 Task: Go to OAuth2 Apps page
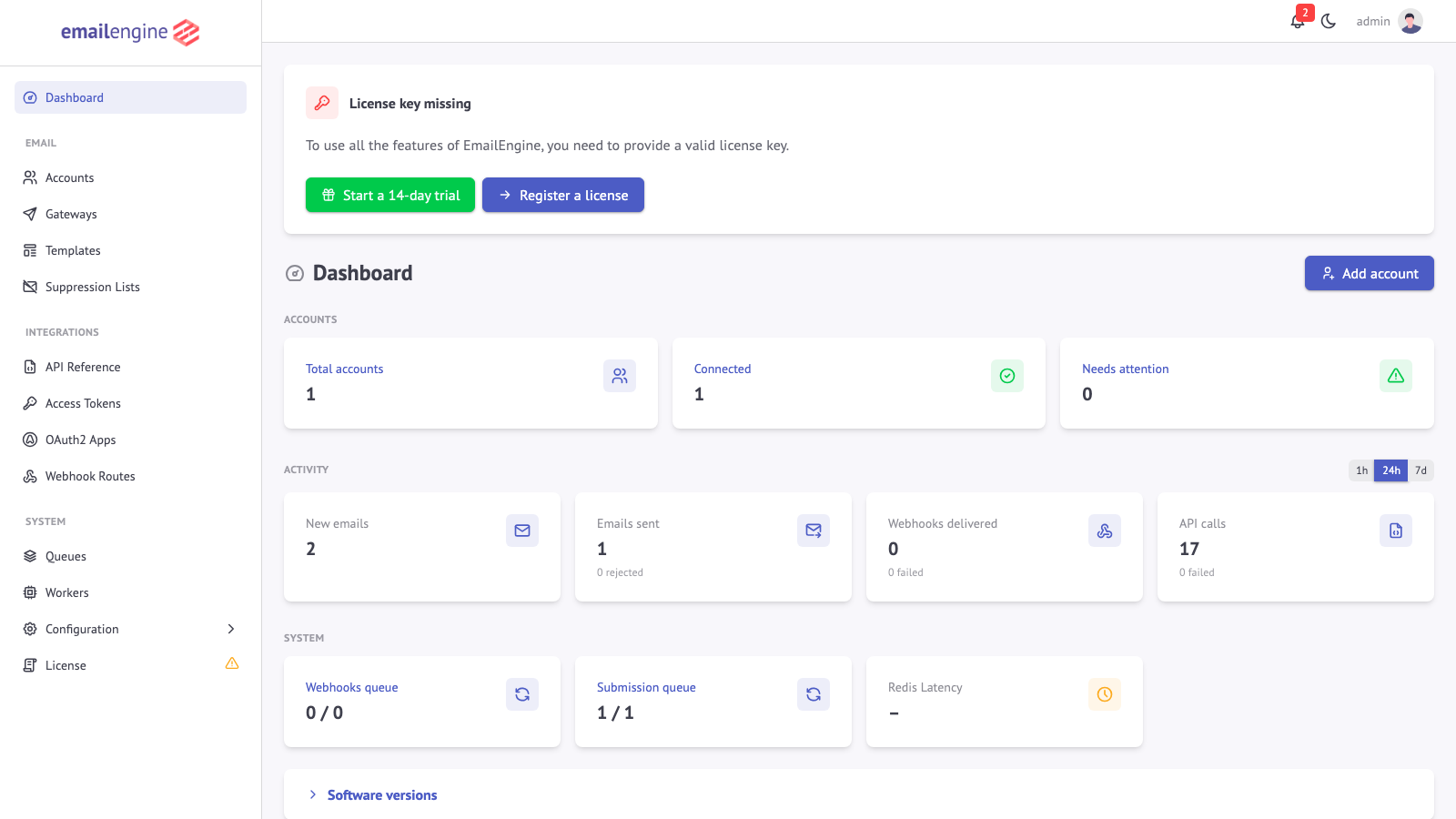tap(130, 440)
